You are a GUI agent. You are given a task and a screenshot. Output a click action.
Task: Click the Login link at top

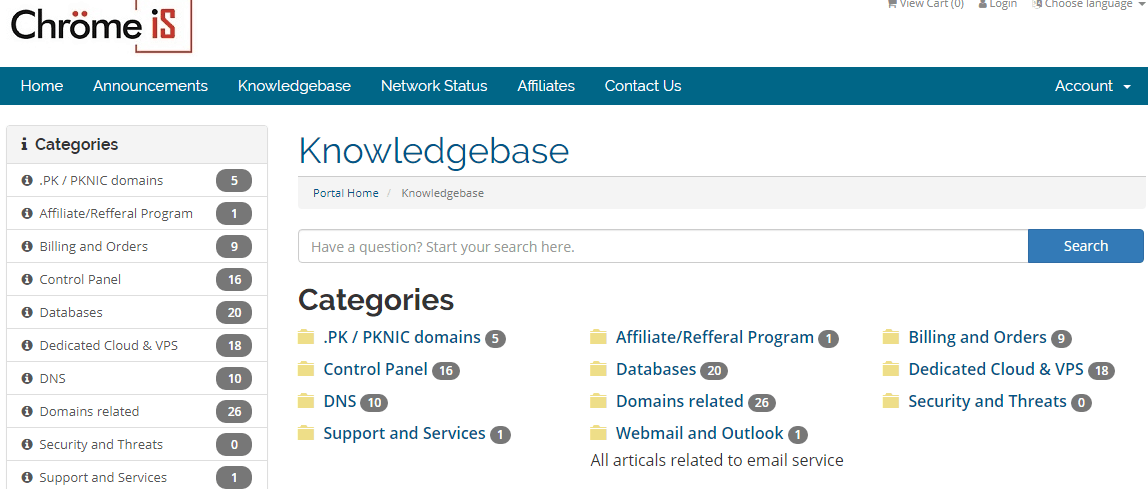997,4
